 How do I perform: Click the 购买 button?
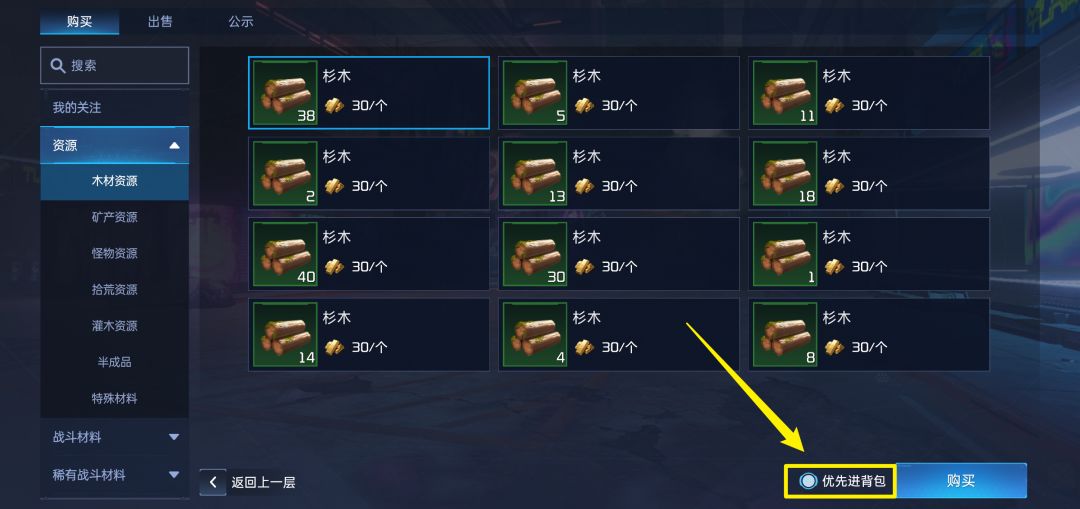tap(960, 481)
